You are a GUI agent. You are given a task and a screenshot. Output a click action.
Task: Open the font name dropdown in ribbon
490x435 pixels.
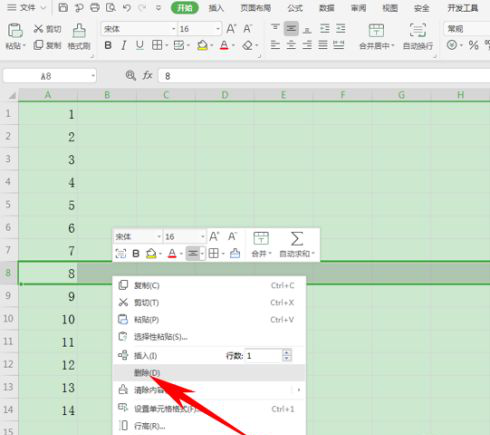(x=173, y=29)
